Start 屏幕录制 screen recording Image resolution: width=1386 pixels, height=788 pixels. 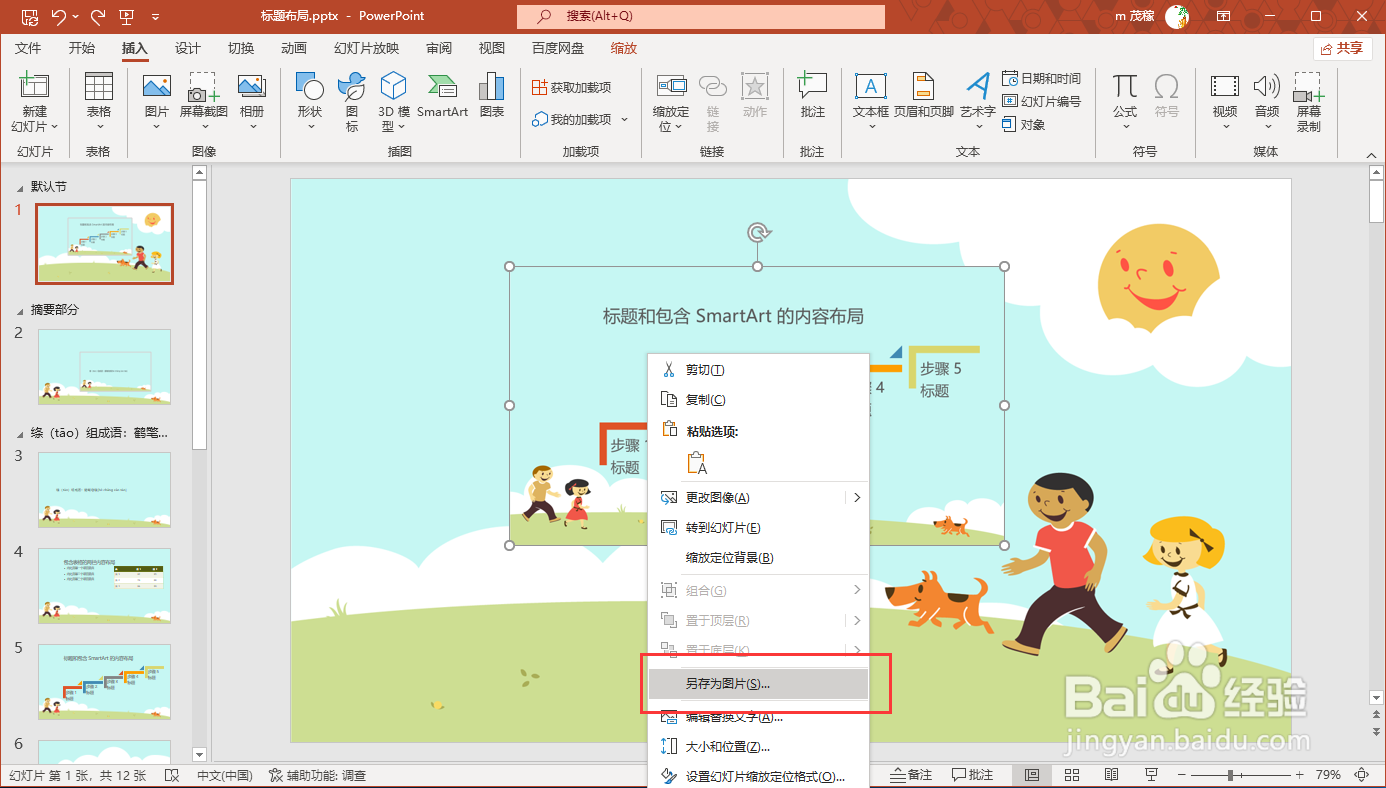pyautogui.click(x=1309, y=87)
